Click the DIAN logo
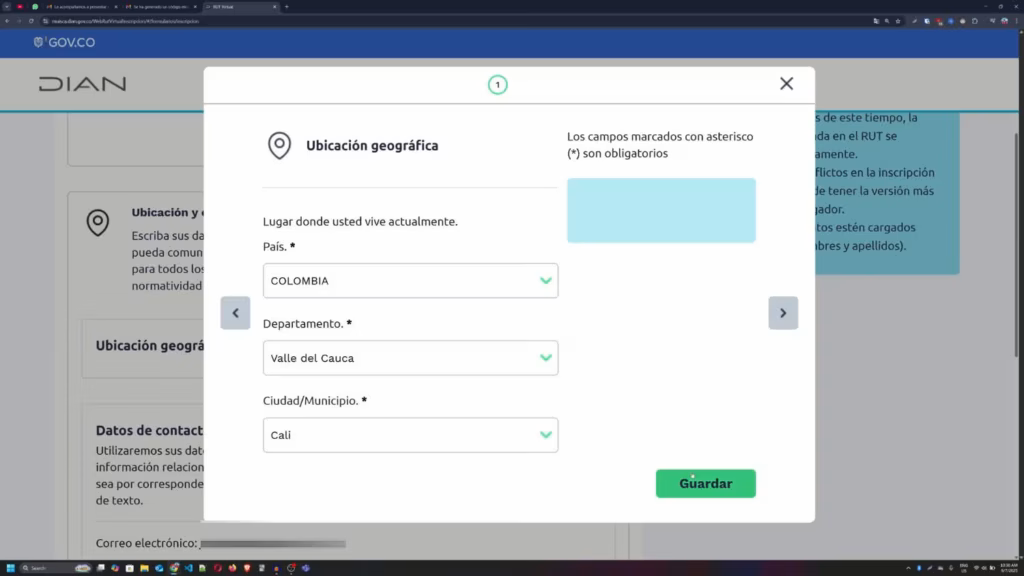Image resolution: width=1024 pixels, height=576 pixels. click(82, 84)
